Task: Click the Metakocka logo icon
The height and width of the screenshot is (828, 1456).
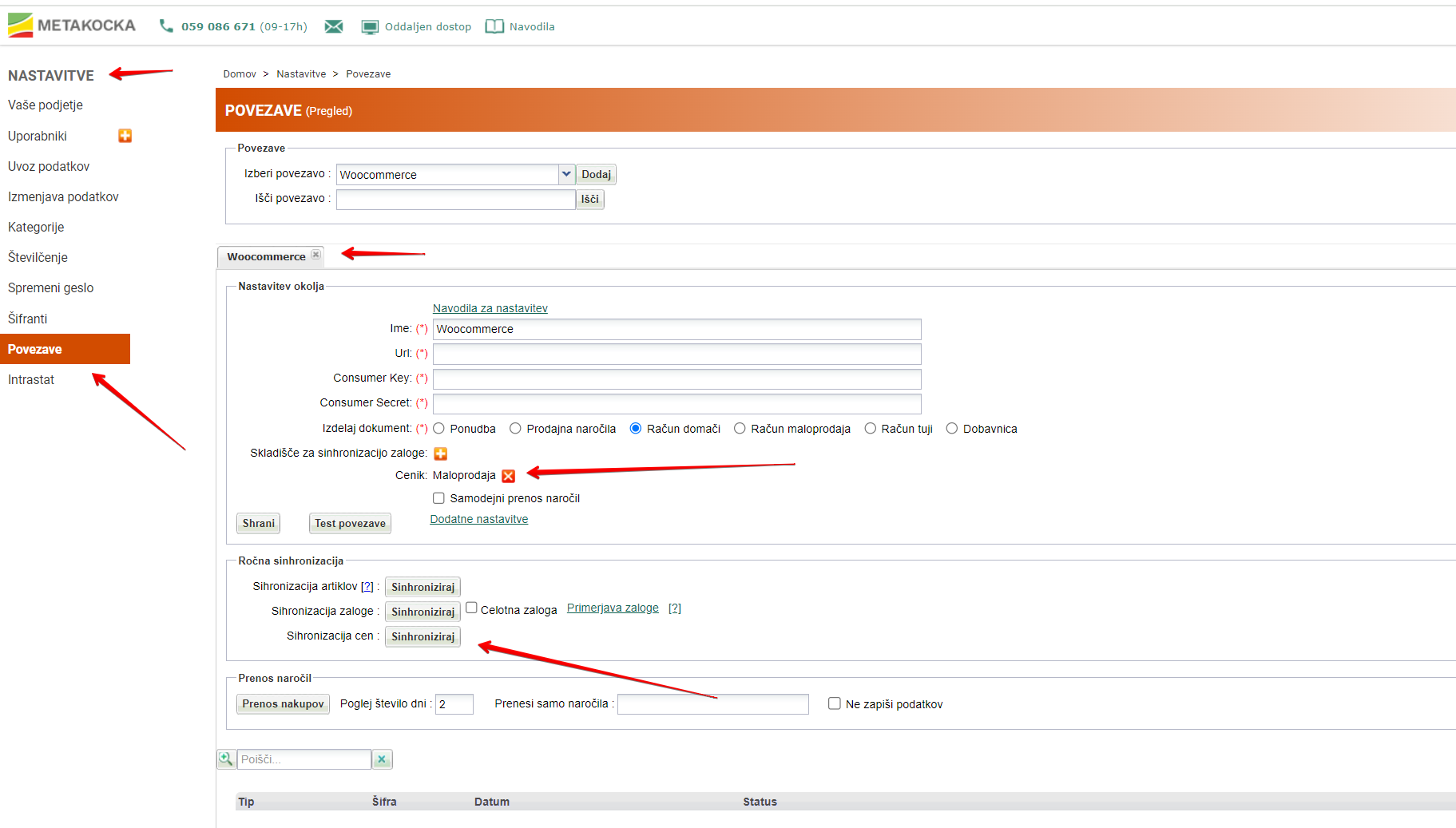Action: pos(21,26)
